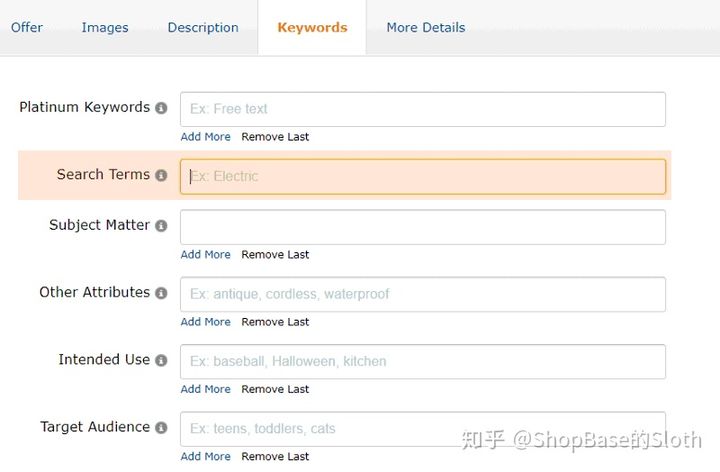The width and height of the screenshot is (720, 472).
Task: View help icon next to Other Attributes
Action: pos(161,293)
